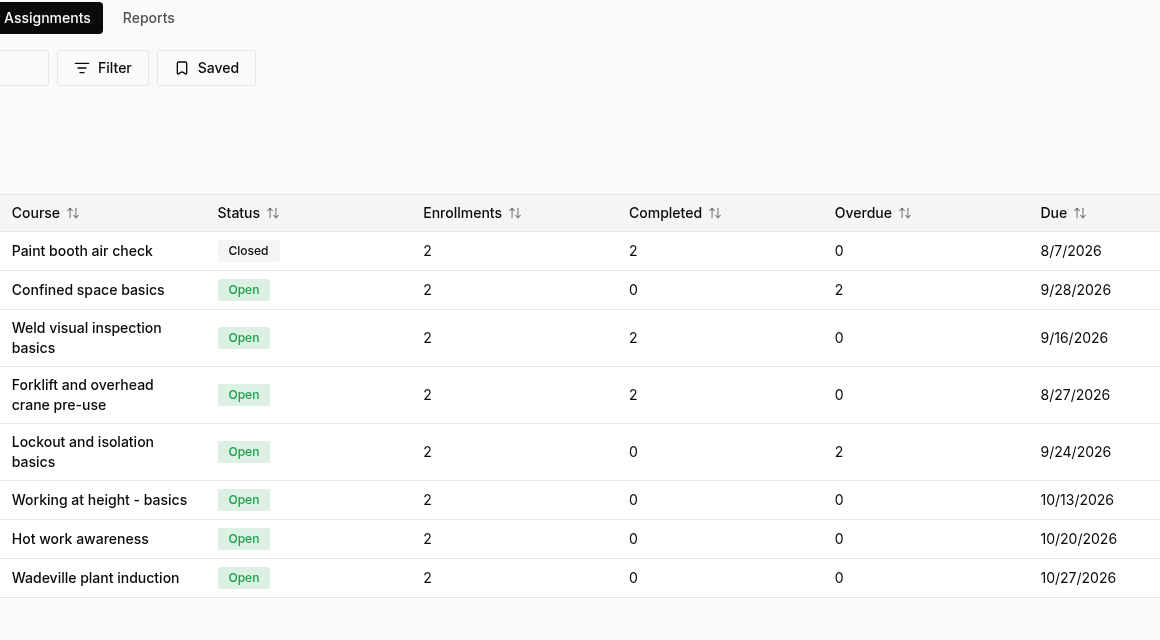Click the due date 8/27/2026
The image size is (1160, 640).
point(1075,395)
